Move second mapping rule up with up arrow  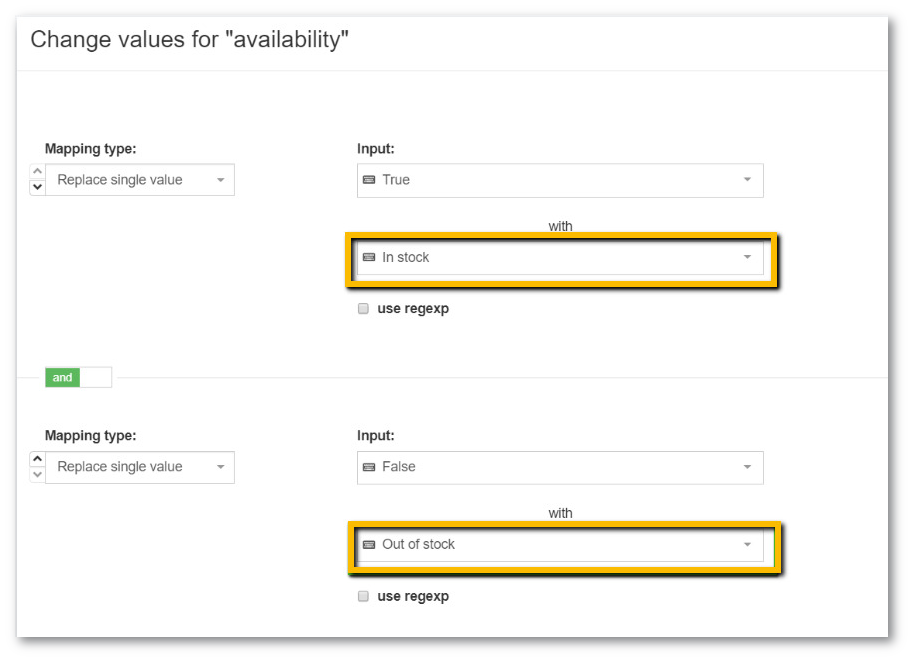pyautogui.click(x=38, y=459)
